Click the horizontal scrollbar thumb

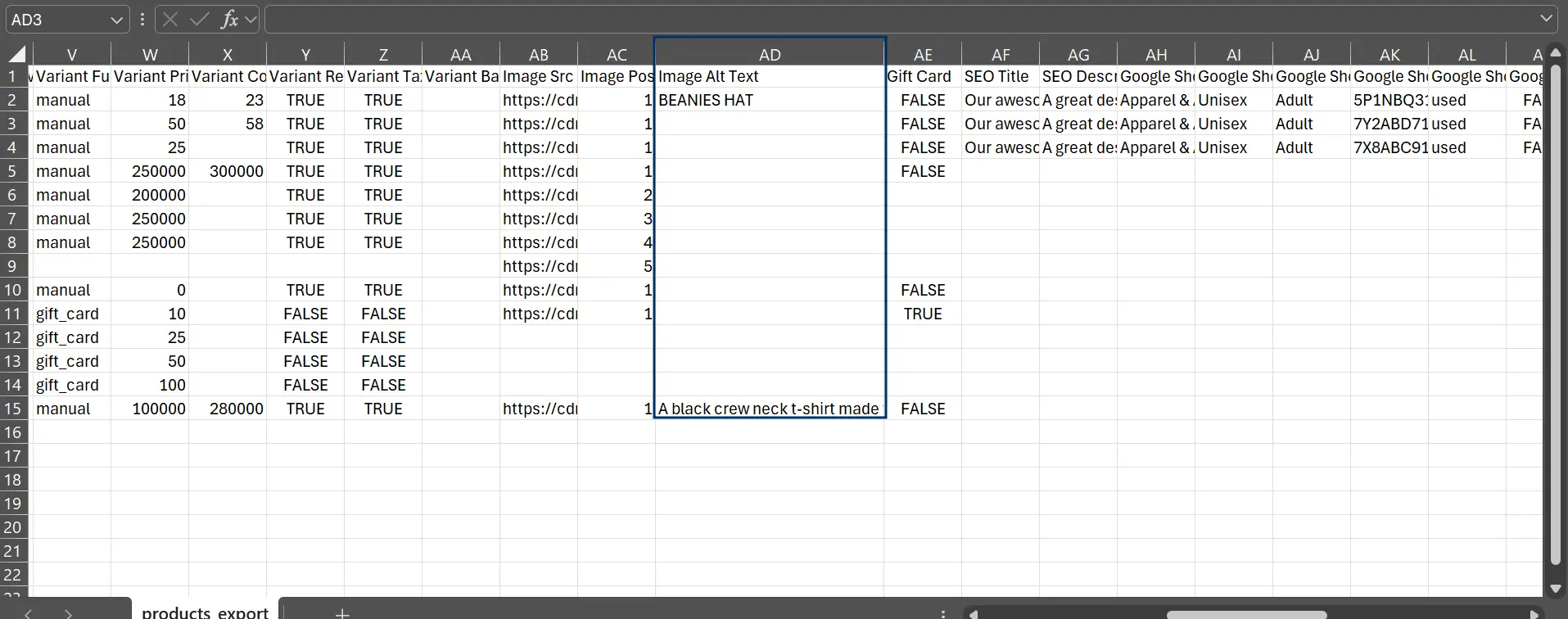click(x=1245, y=614)
